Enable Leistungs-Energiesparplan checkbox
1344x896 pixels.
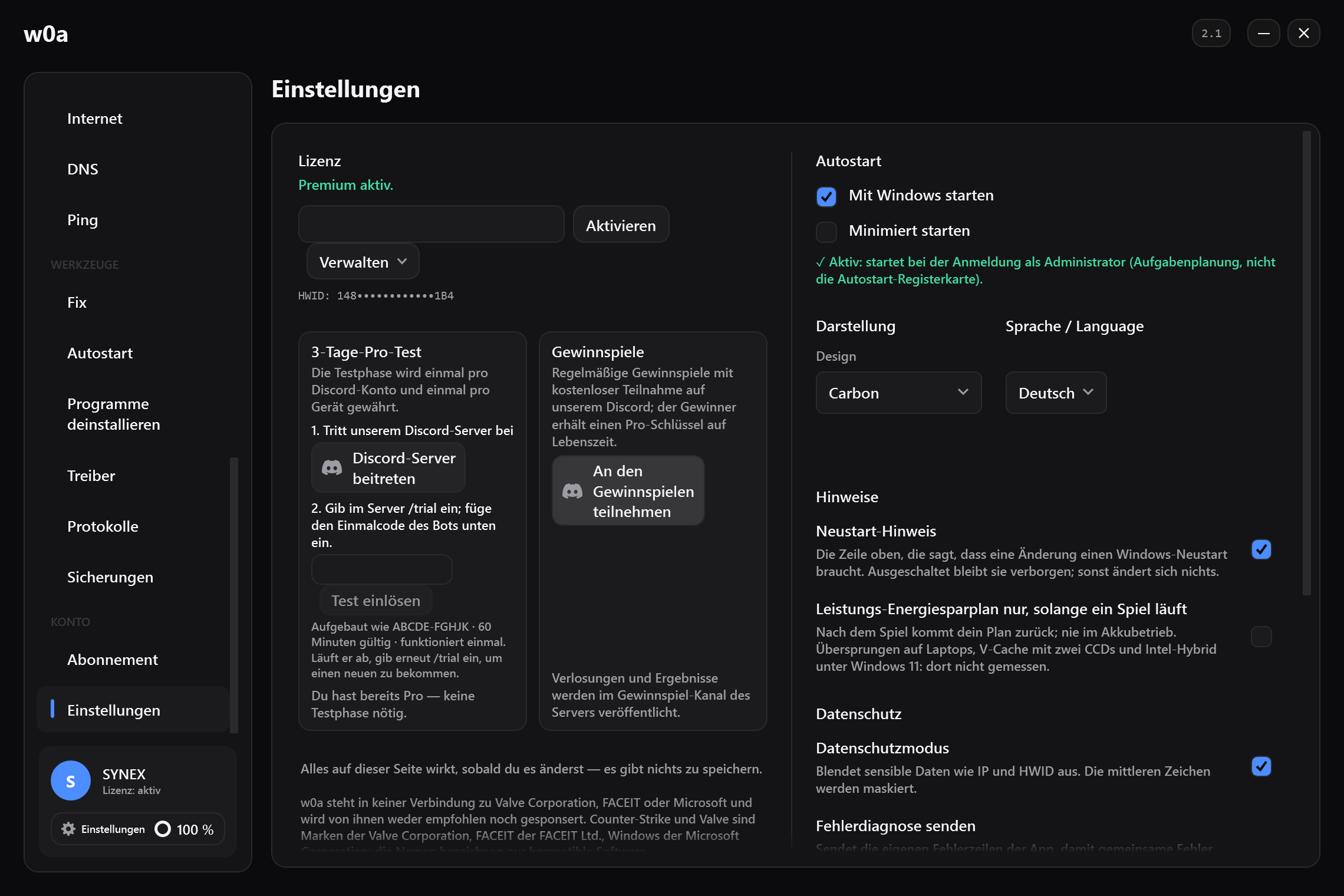pyautogui.click(x=1261, y=637)
